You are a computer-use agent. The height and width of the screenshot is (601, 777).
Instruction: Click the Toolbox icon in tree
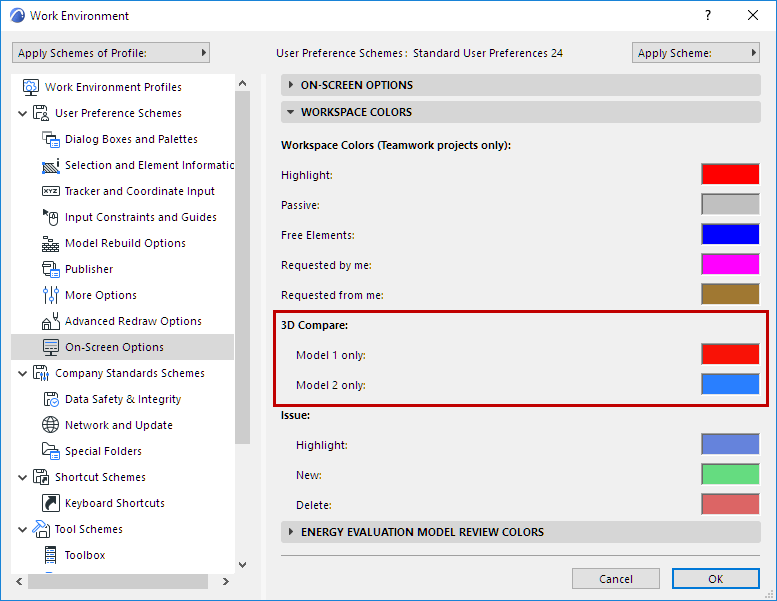(51, 555)
